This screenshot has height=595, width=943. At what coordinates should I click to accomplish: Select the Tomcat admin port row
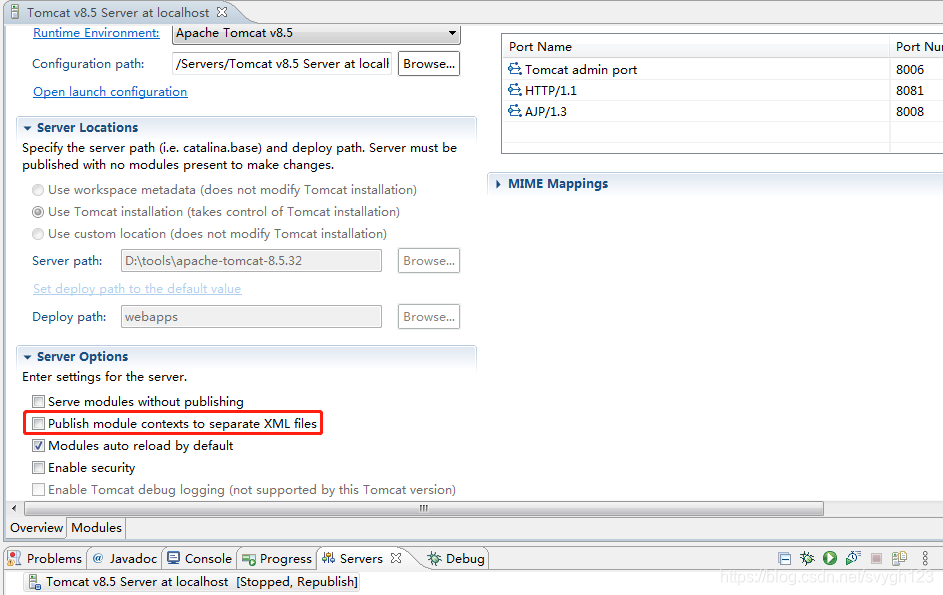[723, 69]
